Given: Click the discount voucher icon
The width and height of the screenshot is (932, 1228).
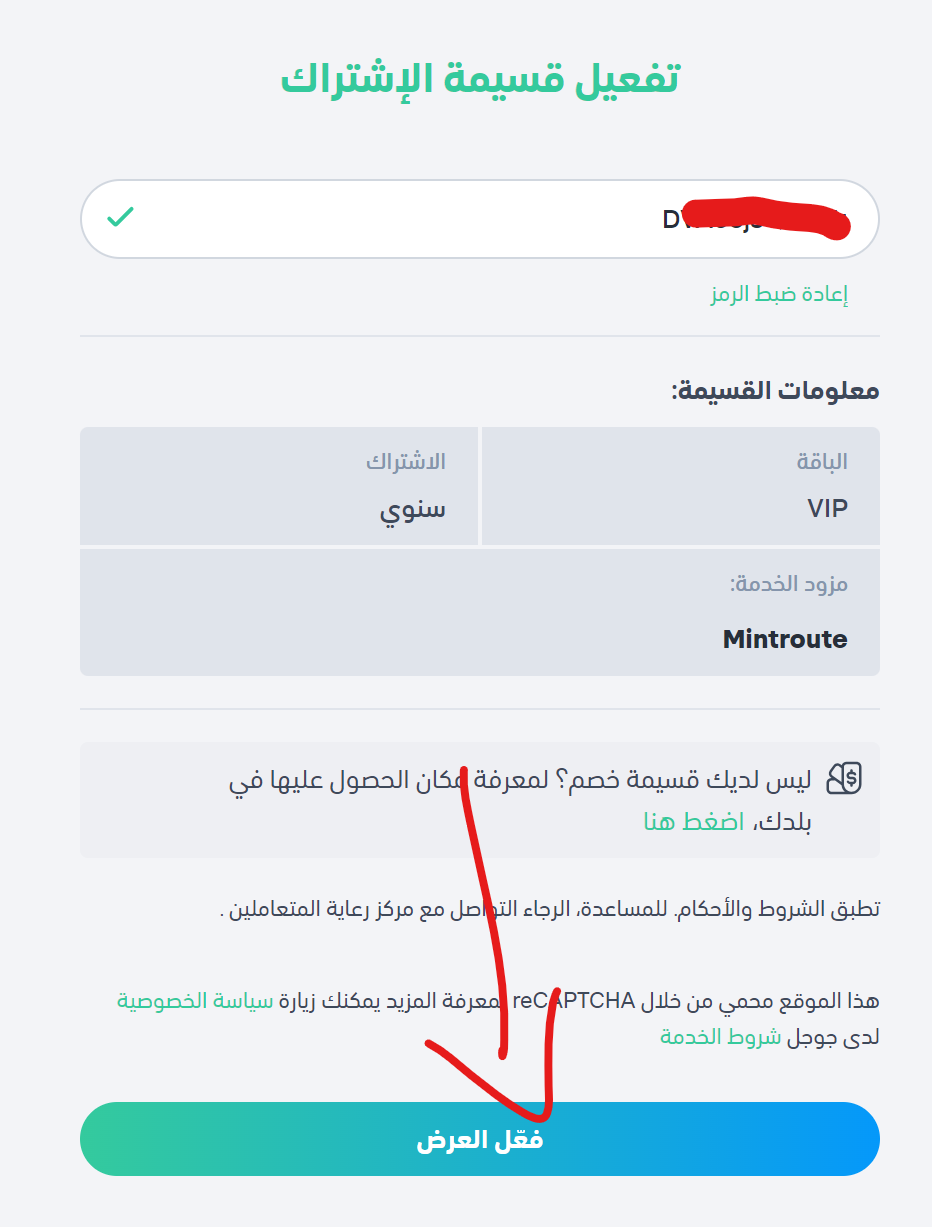Looking at the screenshot, I should point(844,779).
